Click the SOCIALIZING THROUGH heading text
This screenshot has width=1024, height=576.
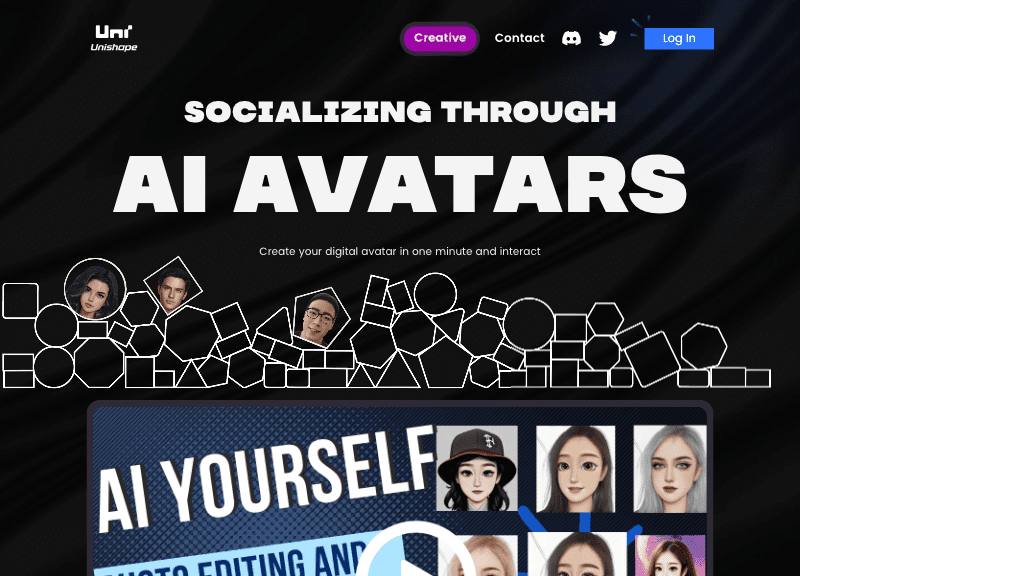pyautogui.click(x=400, y=112)
